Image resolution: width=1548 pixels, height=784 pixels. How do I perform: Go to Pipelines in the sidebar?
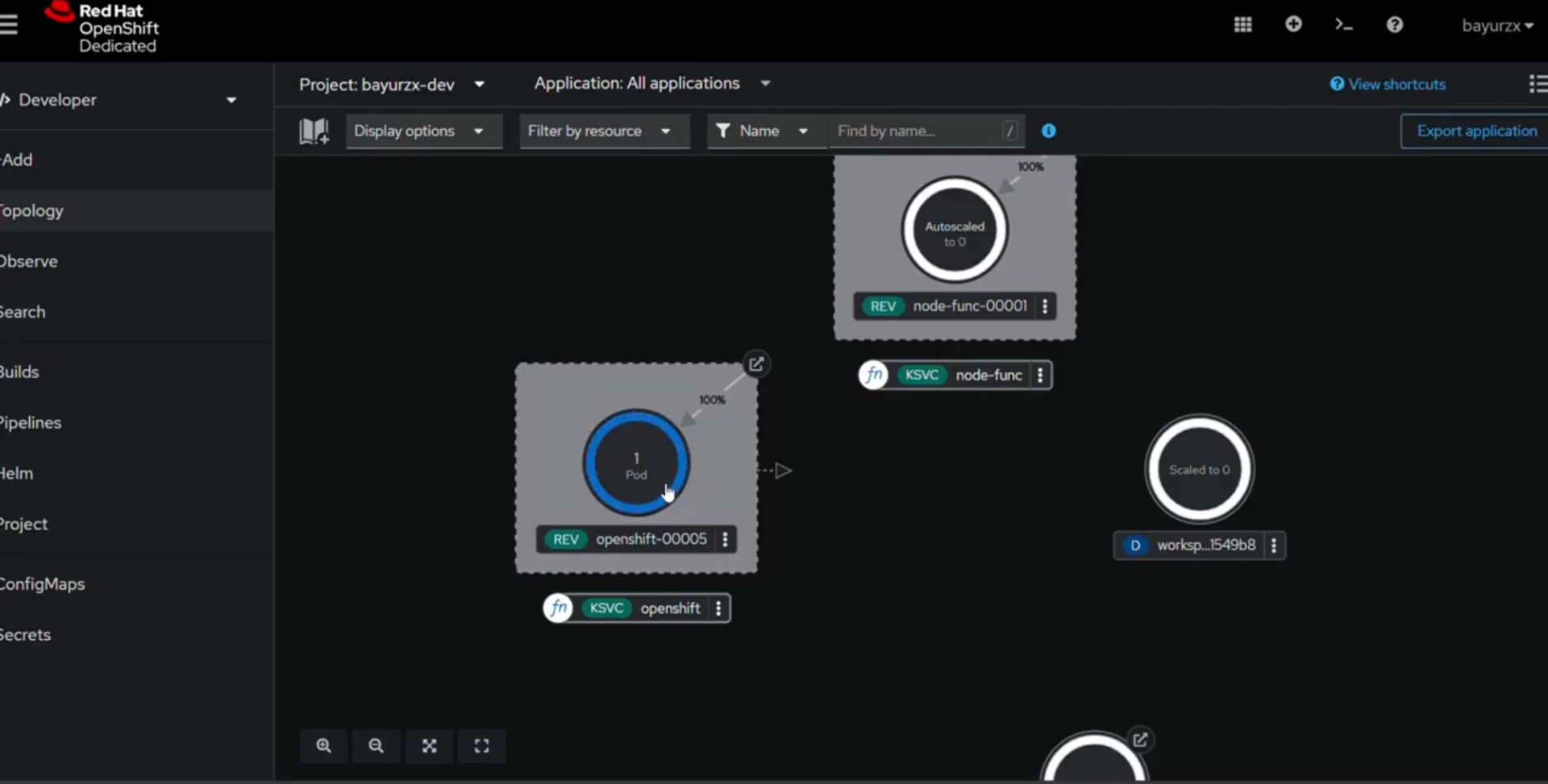tap(31, 422)
